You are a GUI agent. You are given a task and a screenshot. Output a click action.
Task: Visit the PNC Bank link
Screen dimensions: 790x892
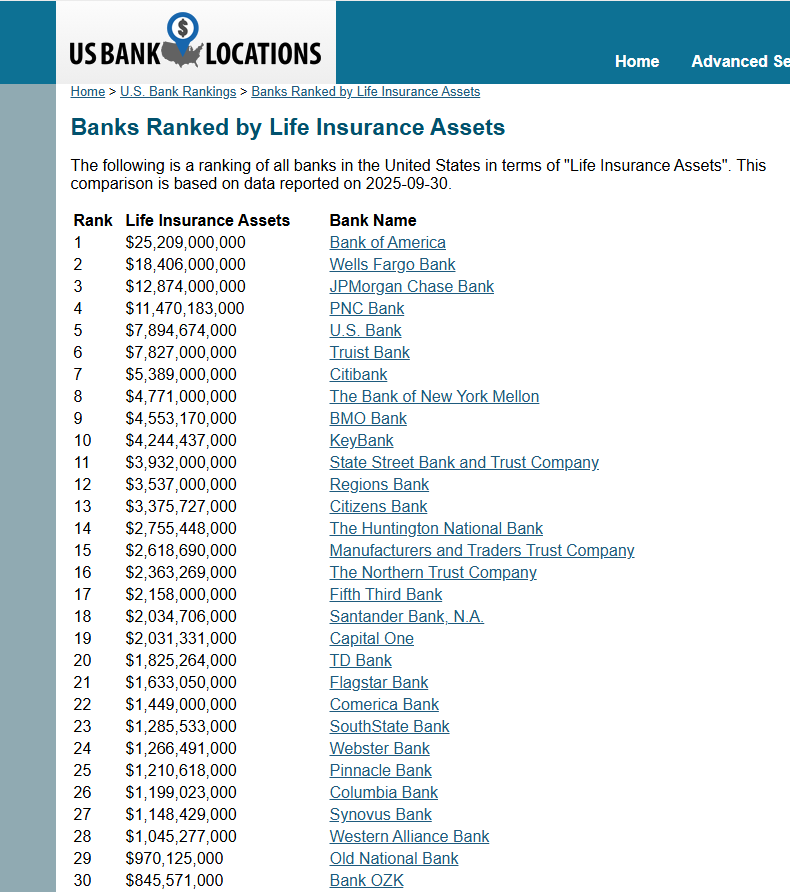click(x=367, y=308)
